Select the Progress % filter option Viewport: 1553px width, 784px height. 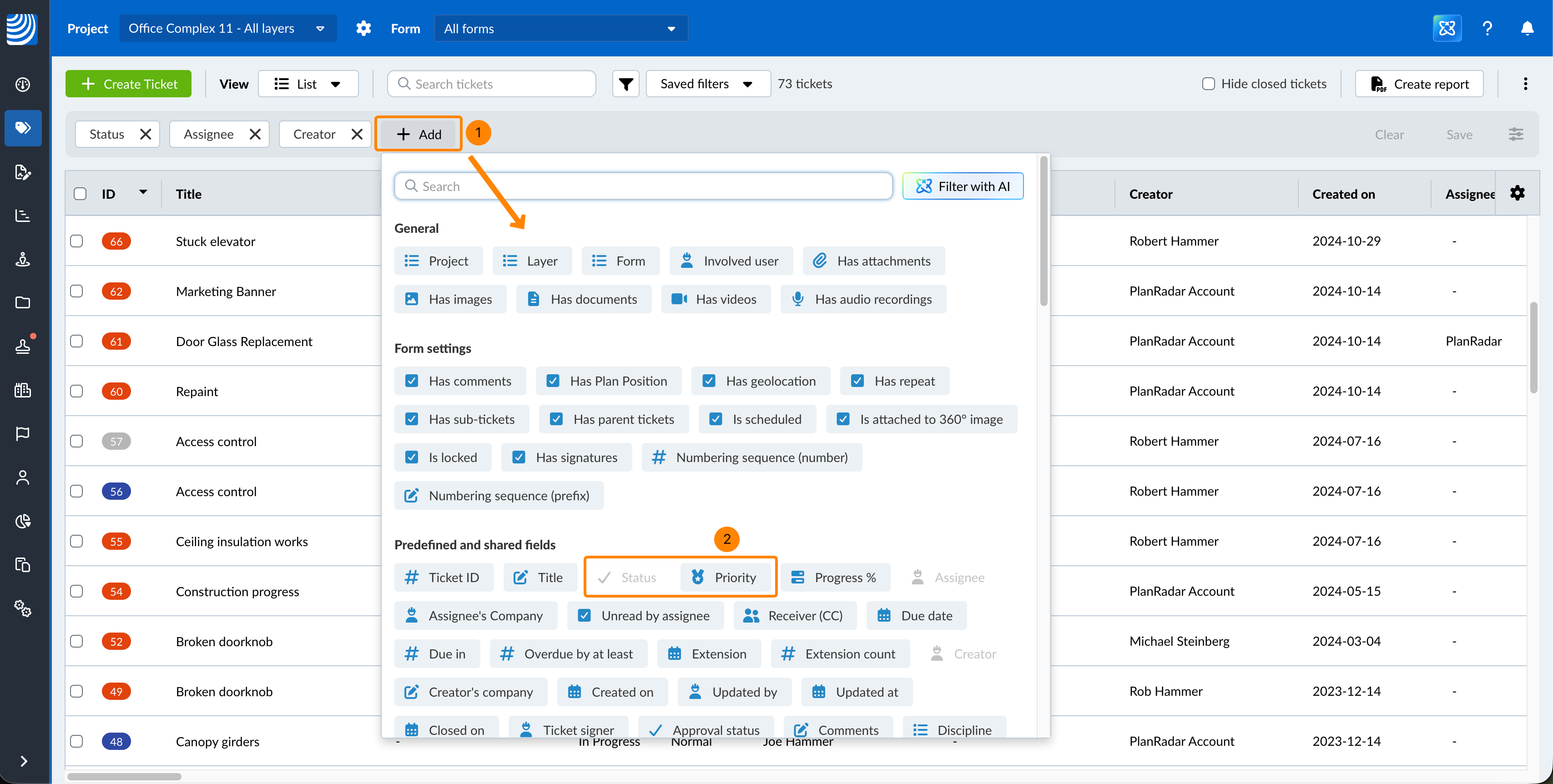(x=835, y=577)
